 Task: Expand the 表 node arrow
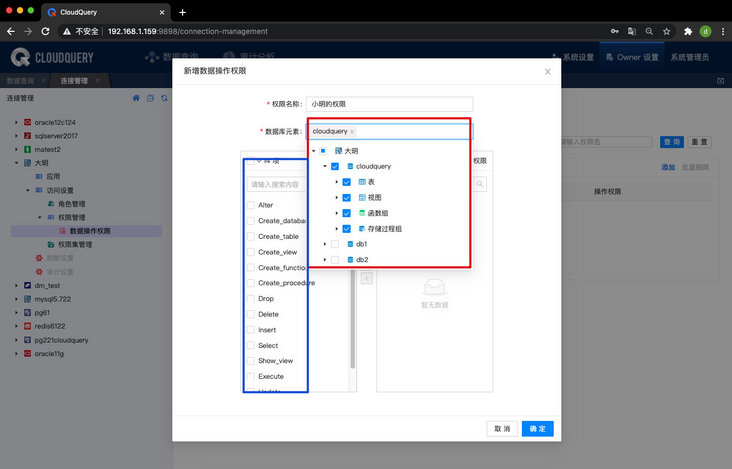[x=337, y=182]
